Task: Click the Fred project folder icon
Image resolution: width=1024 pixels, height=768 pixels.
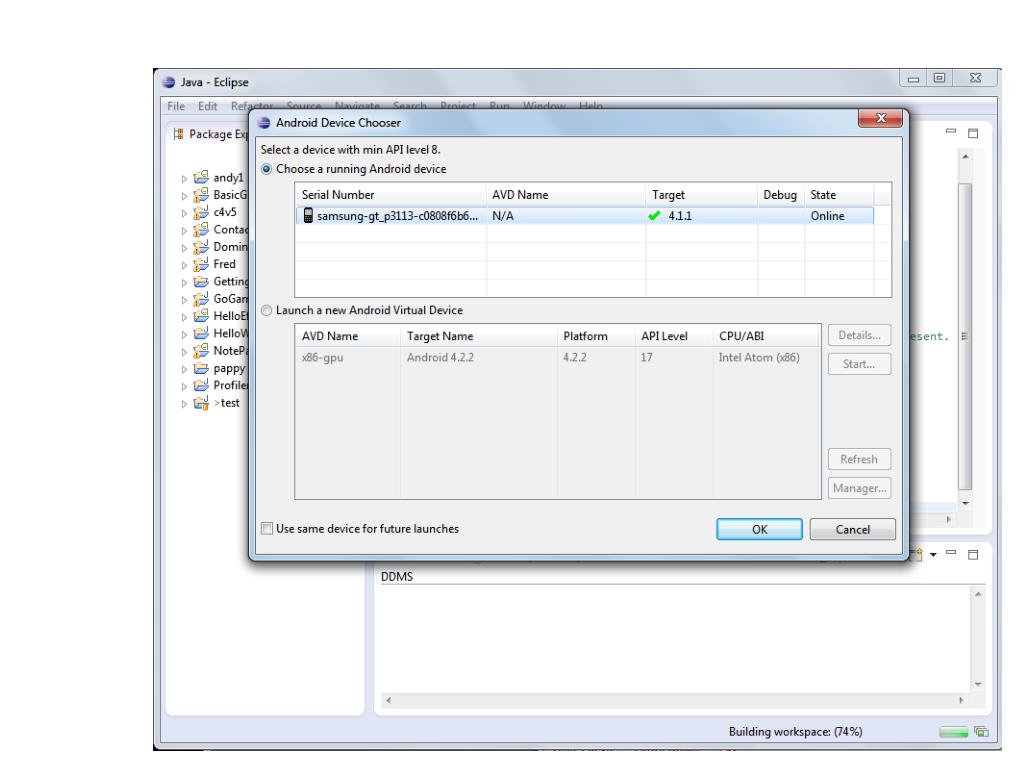Action: (x=201, y=264)
